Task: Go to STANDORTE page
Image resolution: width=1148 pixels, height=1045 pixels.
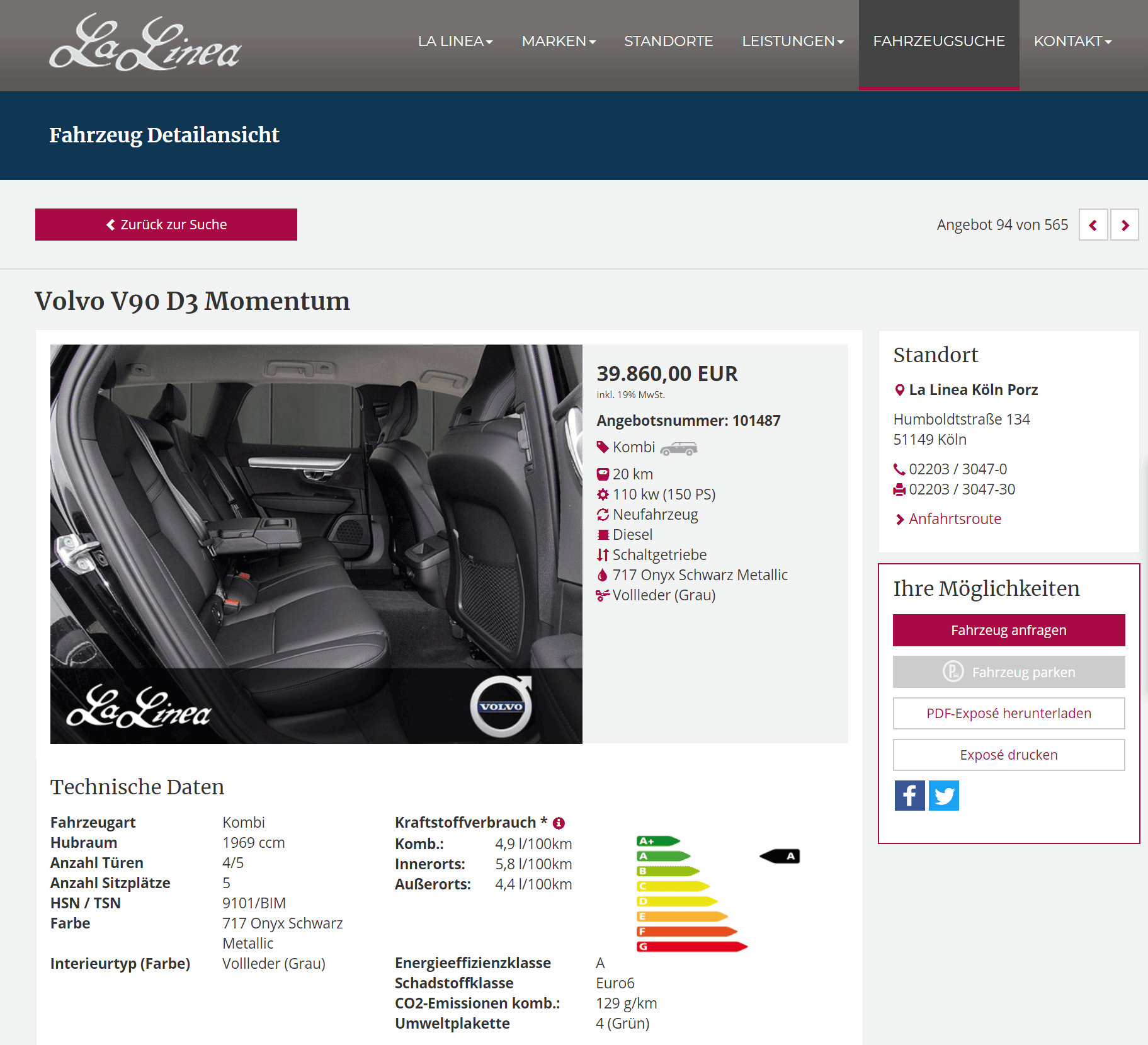Action: pos(669,42)
